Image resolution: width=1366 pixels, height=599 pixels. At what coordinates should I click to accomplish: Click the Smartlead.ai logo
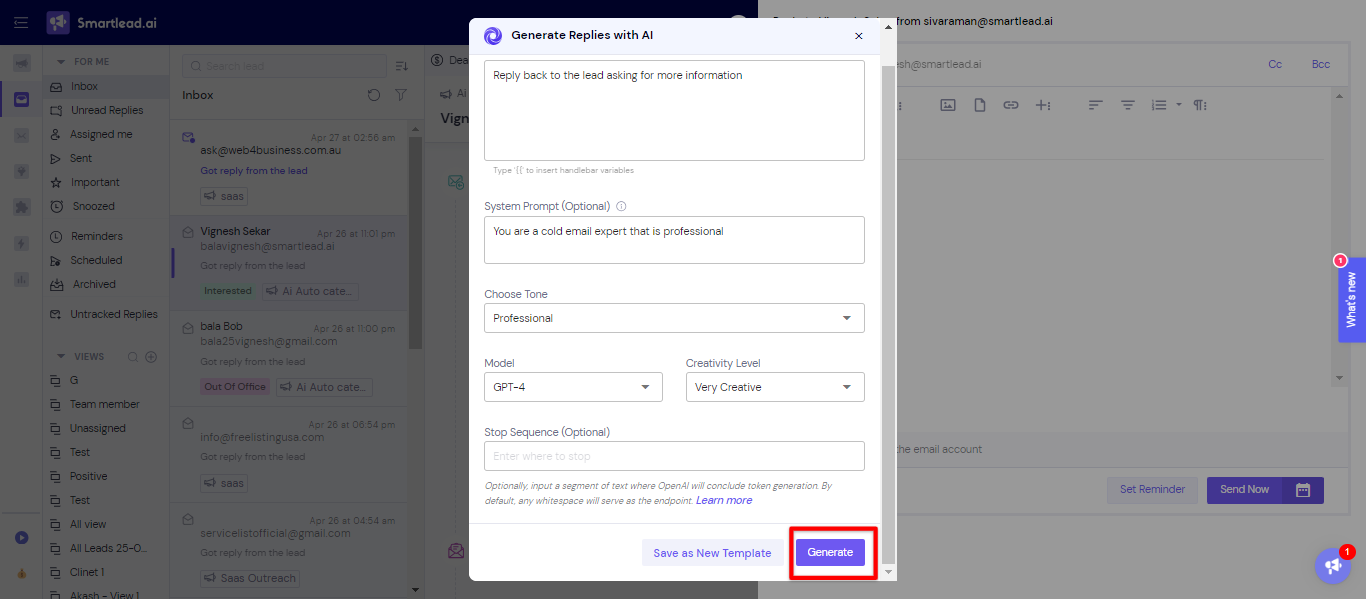tap(100, 23)
